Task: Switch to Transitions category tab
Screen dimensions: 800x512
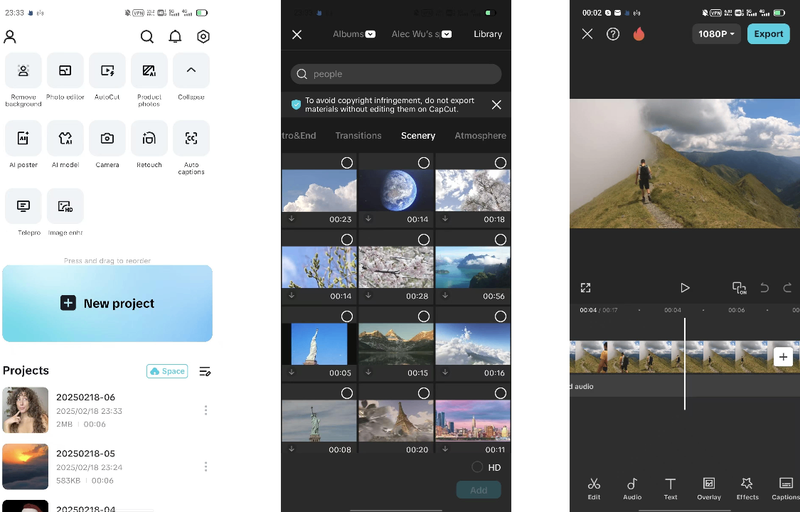Action: click(358, 136)
